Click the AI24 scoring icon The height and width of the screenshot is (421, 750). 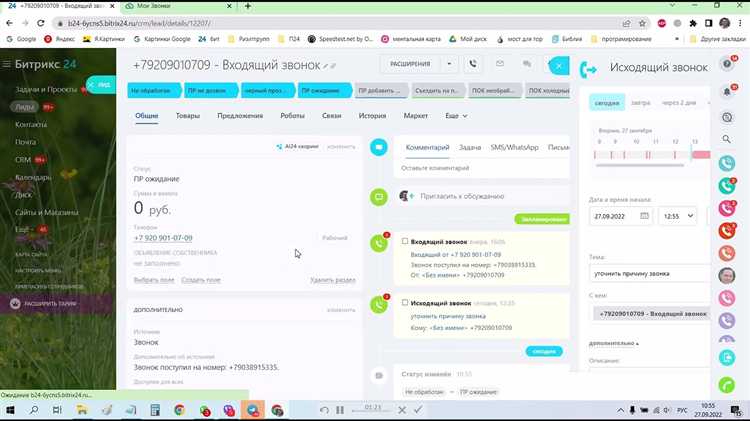tap(279, 146)
